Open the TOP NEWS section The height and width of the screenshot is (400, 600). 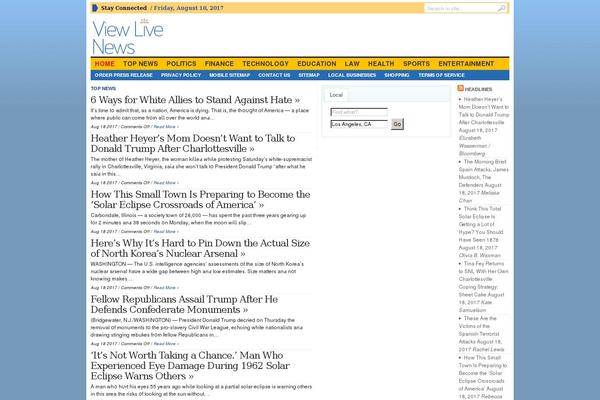pyautogui.click(x=140, y=64)
